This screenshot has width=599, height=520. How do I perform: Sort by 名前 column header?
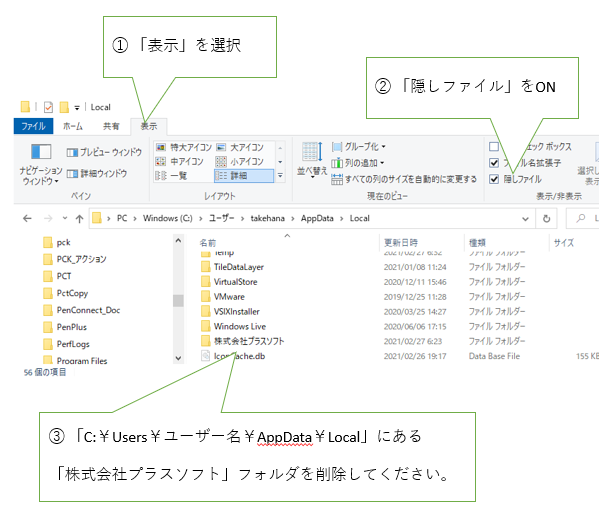[208, 243]
